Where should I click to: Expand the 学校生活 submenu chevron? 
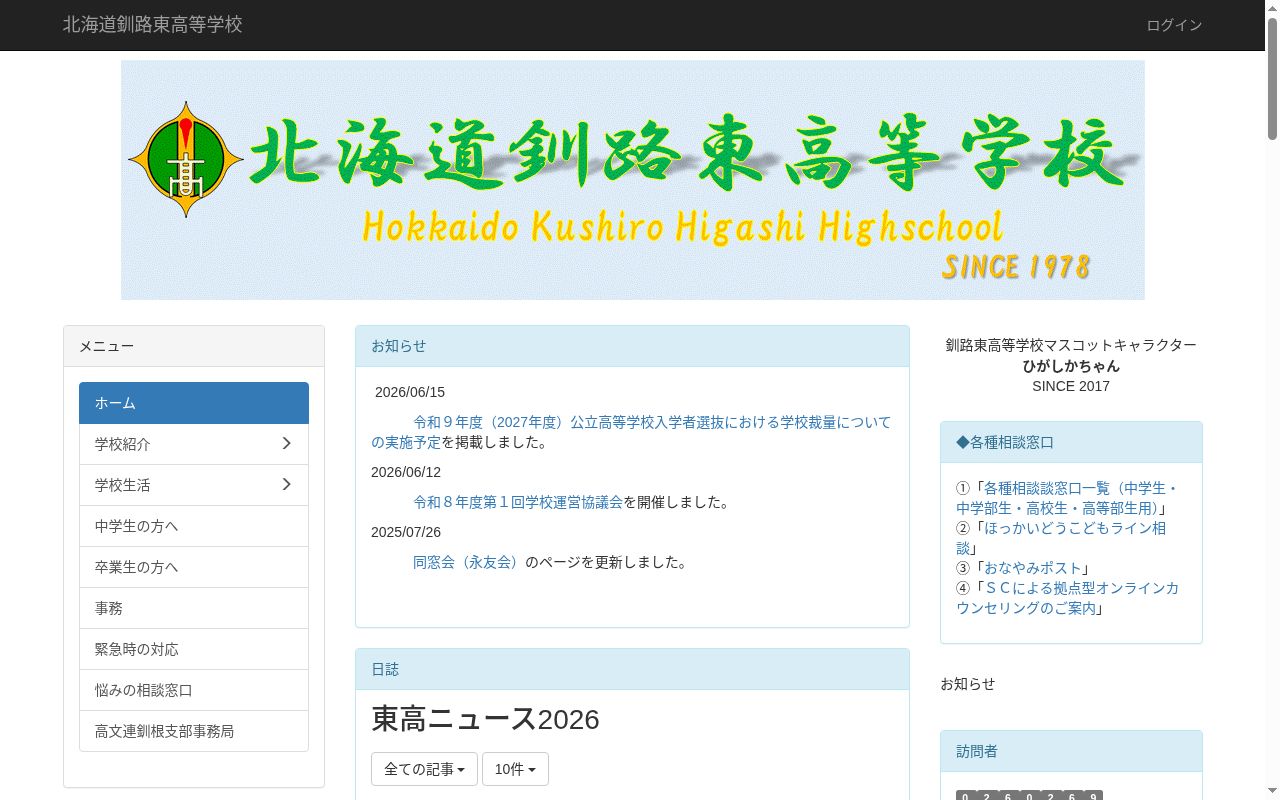(286, 484)
